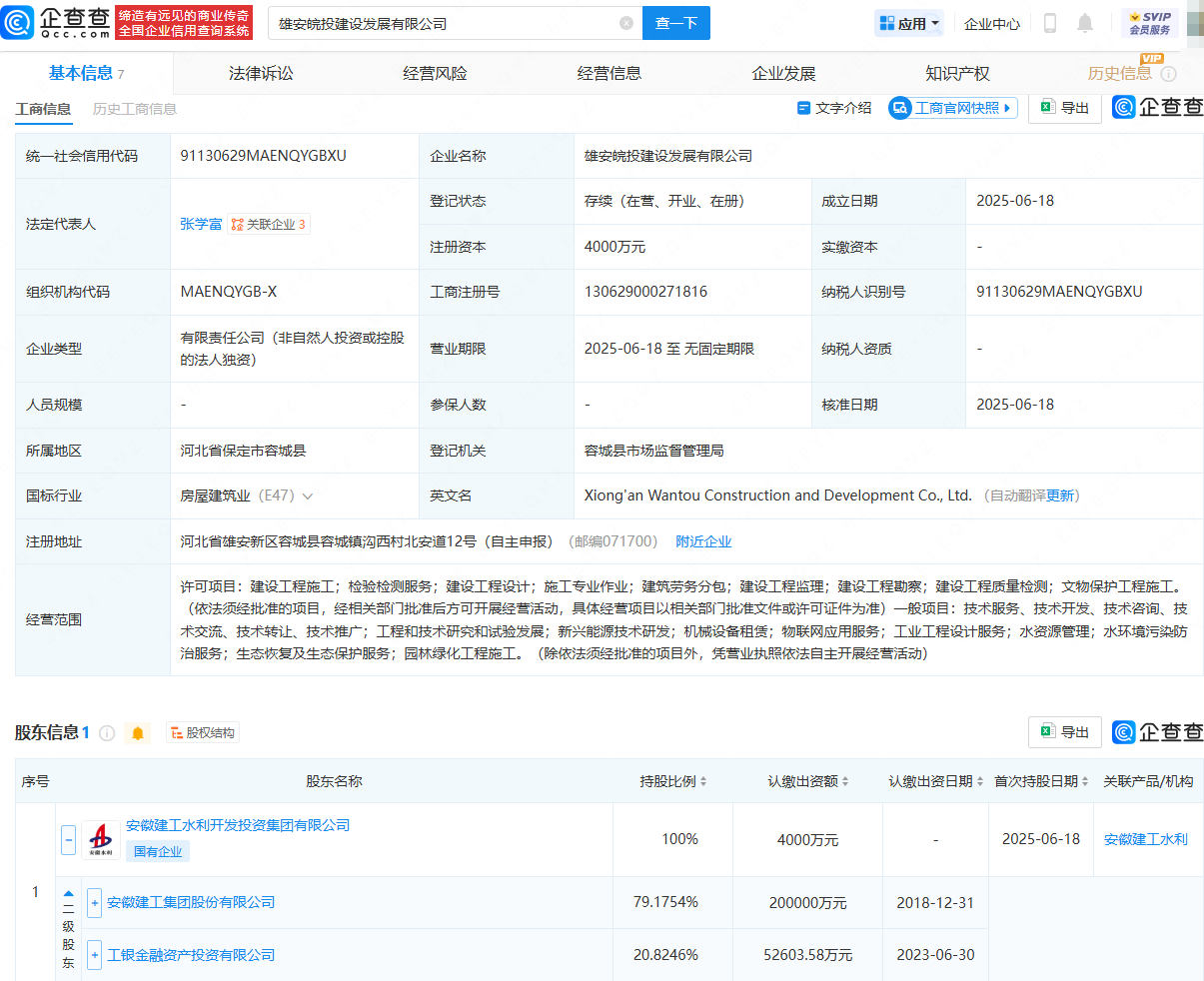Select 河北省保定市容城县 region value
Viewport: 1204px width, 981px height.
pos(243,451)
